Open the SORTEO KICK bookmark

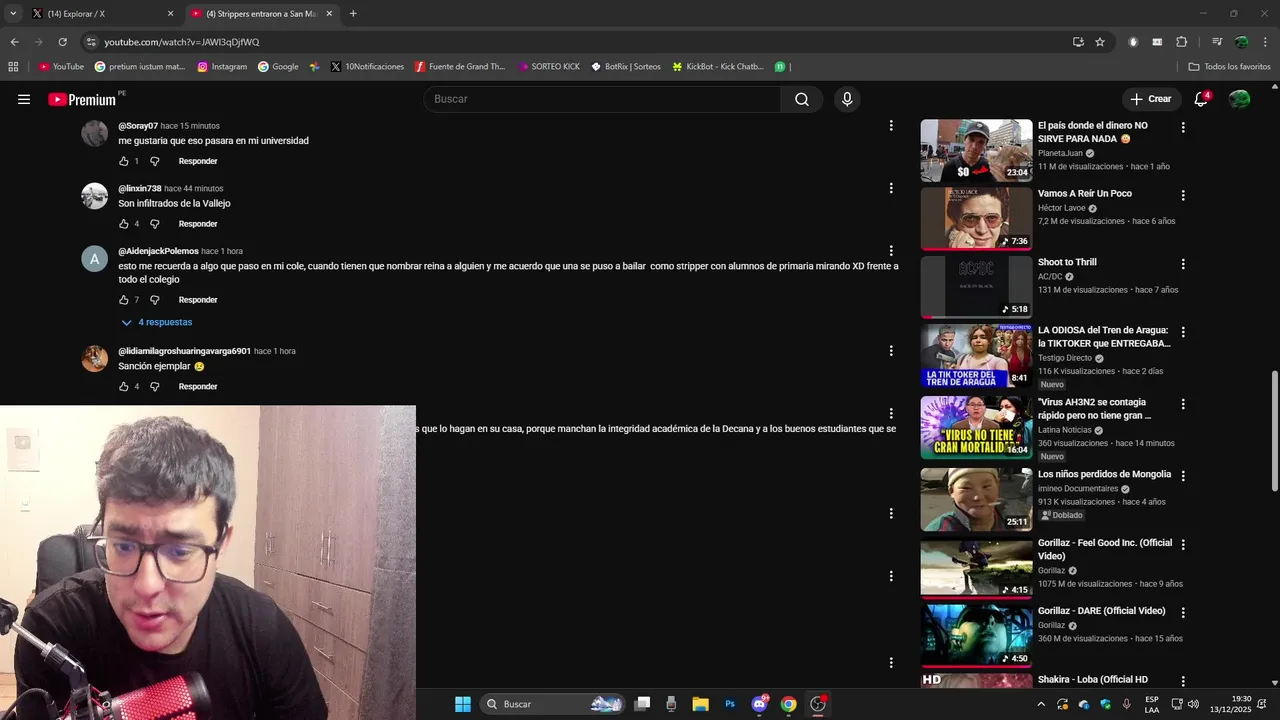click(x=549, y=67)
